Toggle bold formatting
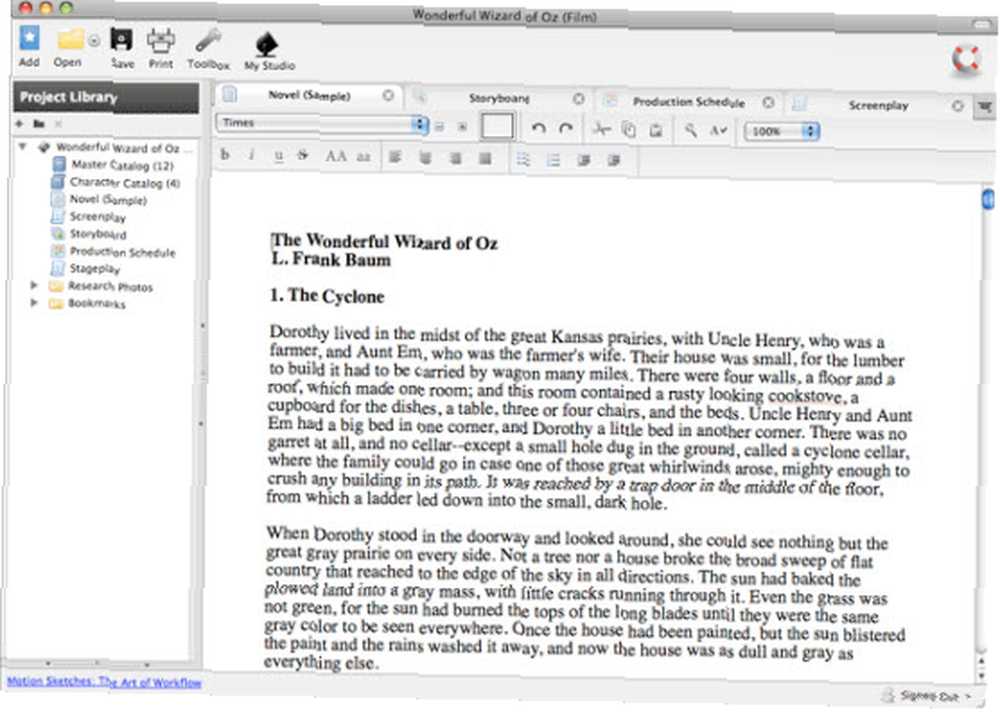1000x712 pixels. point(224,154)
